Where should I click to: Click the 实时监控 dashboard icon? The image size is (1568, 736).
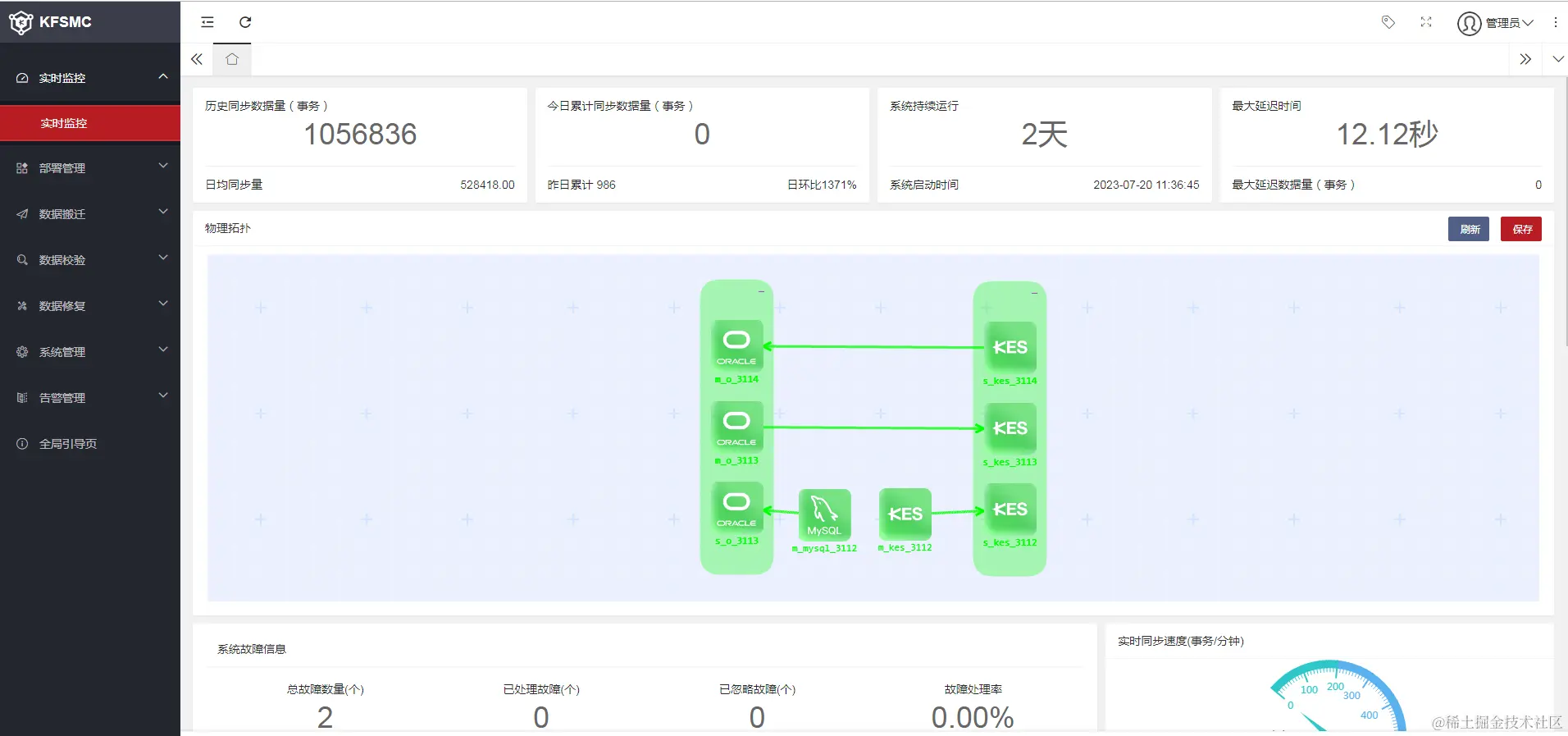click(x=22, y=78)
